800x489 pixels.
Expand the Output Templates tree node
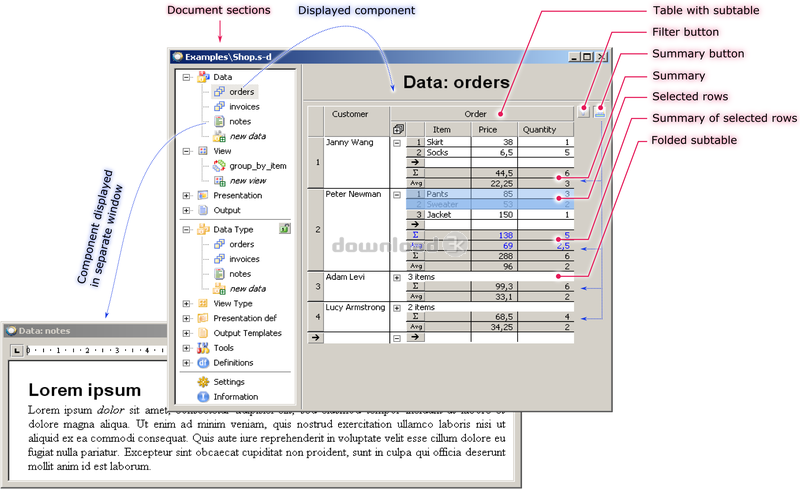click(186, 333)
